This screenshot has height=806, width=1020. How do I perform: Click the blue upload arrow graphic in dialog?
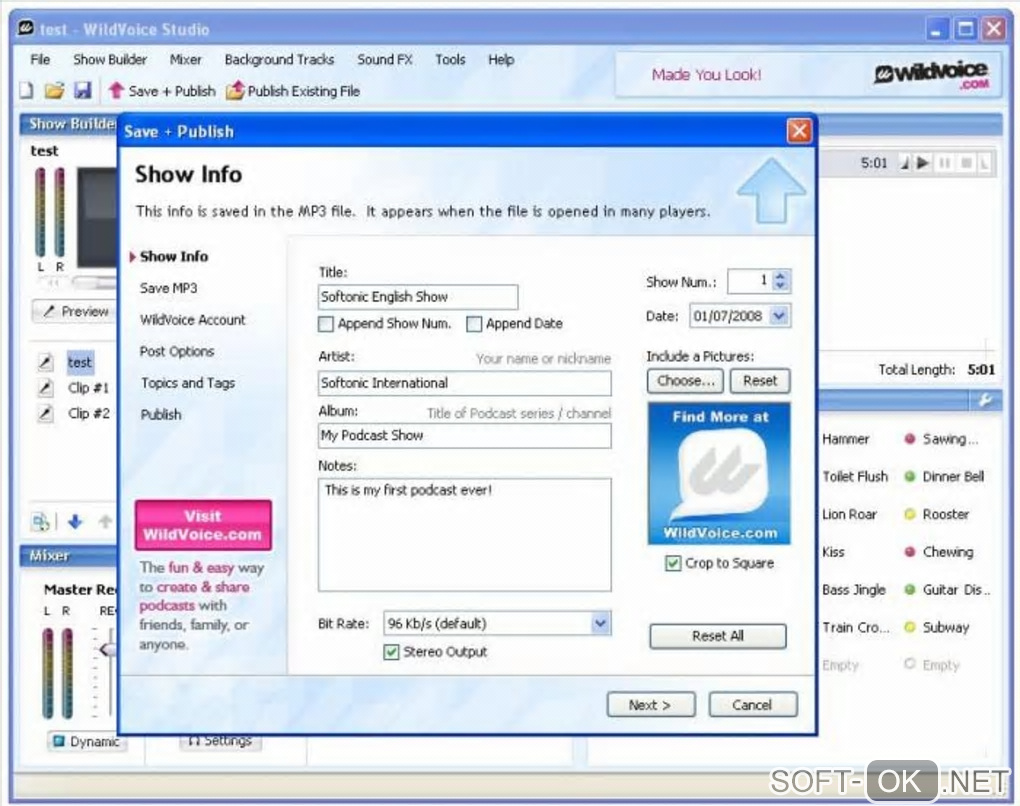click(x=772, y=190)
